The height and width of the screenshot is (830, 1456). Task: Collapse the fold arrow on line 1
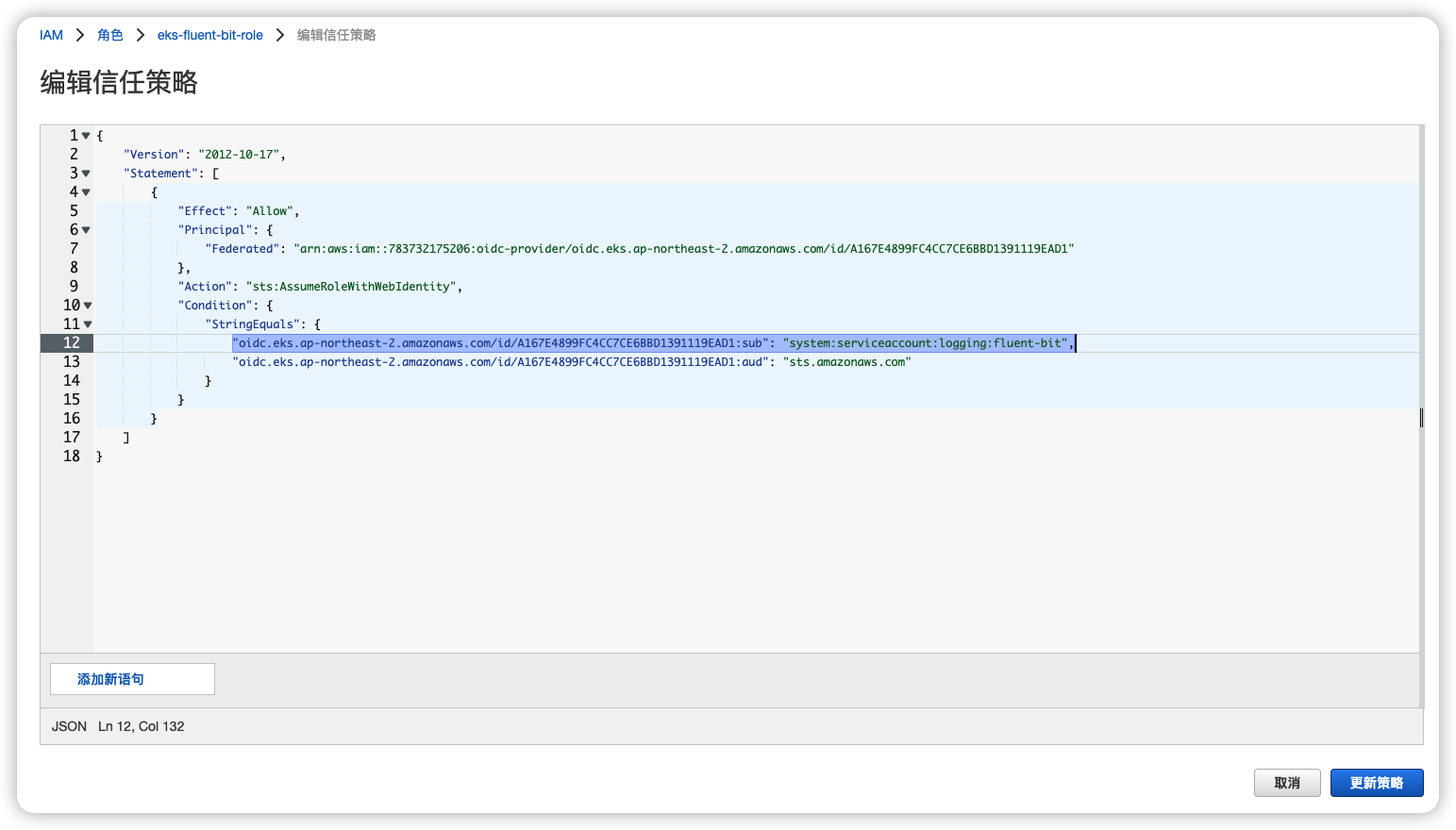click(x=86, y=136)
